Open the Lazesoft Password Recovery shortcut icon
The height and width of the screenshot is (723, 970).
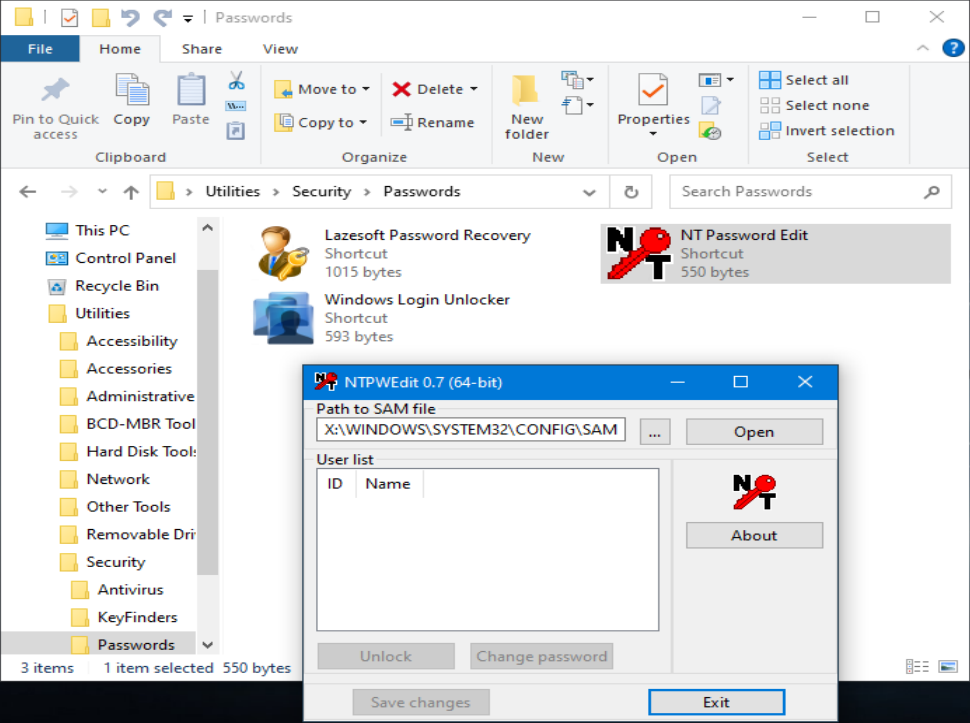[283, 254]
